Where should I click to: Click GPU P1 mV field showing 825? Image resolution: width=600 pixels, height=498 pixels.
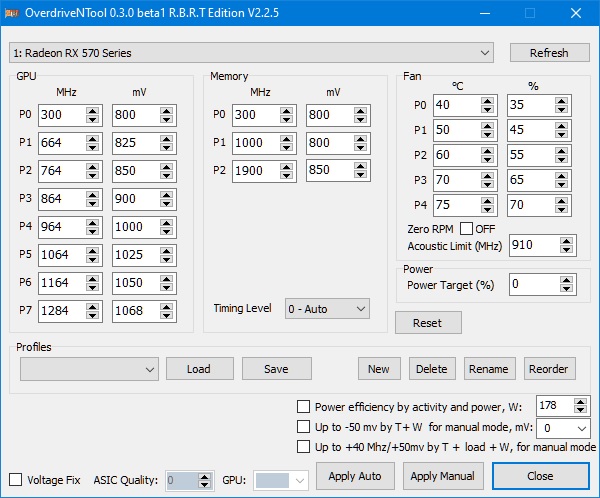135,143
